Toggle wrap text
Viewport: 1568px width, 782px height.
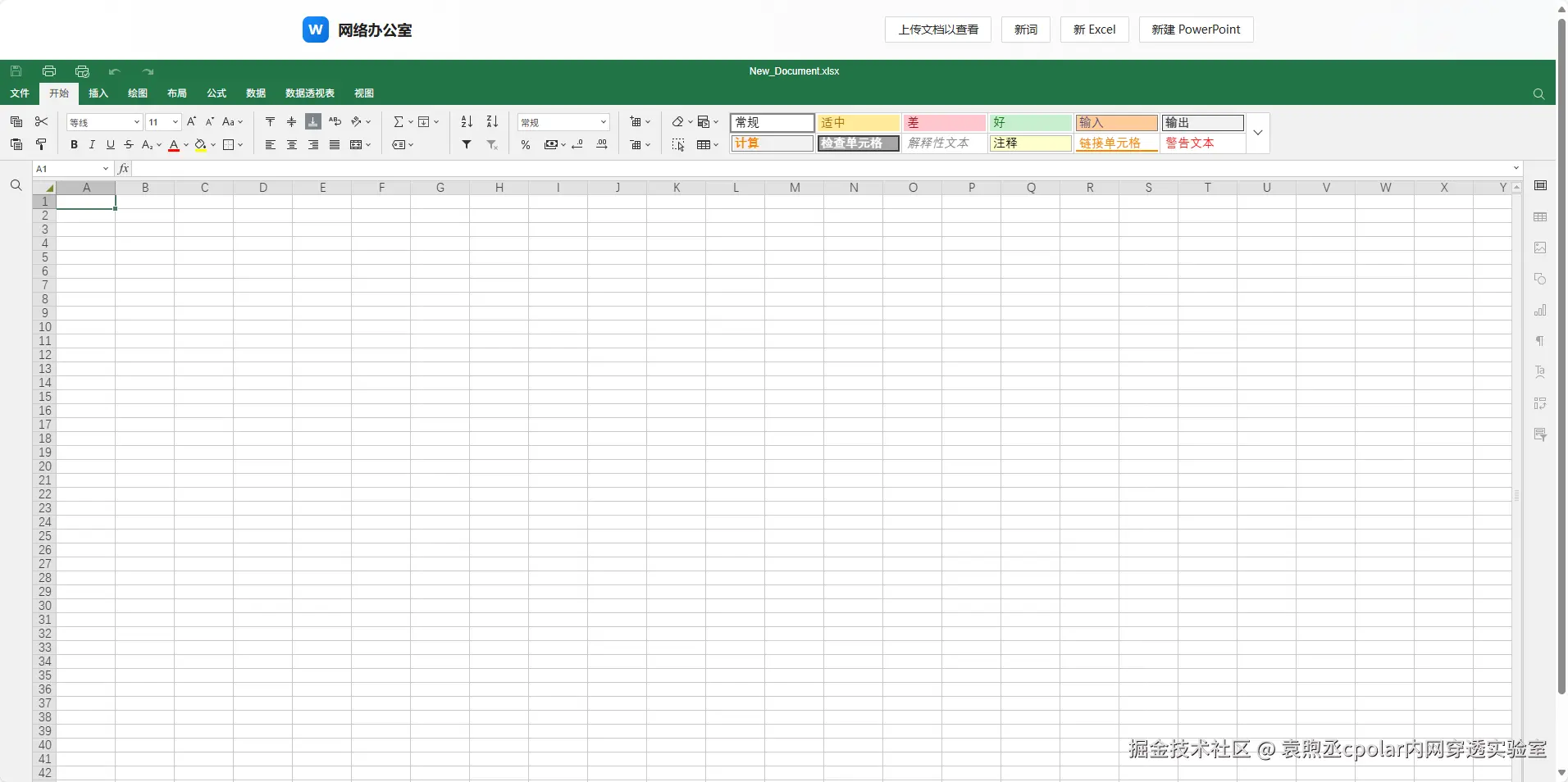pos(335,121)
